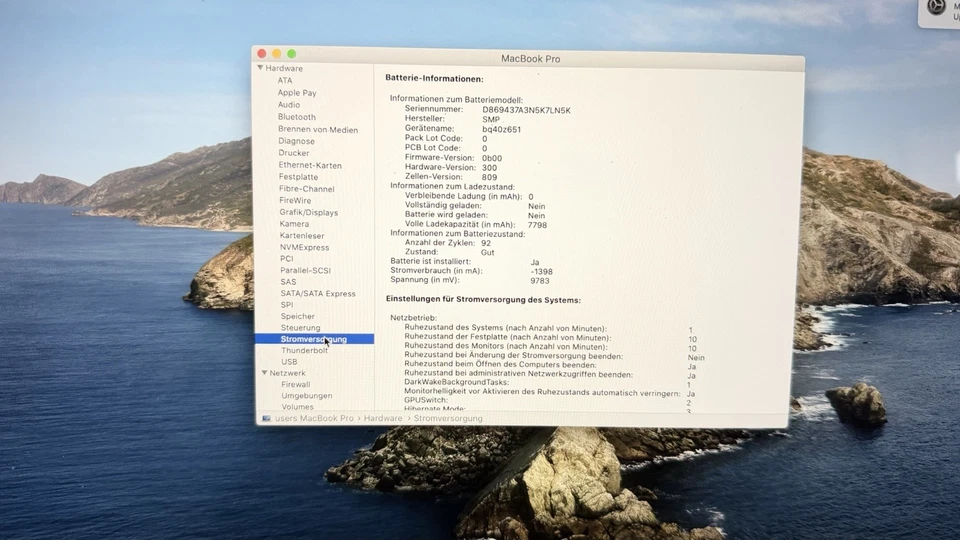
Task: Click Stromverbrauch value -1398
Action: (x=541, y=271)
